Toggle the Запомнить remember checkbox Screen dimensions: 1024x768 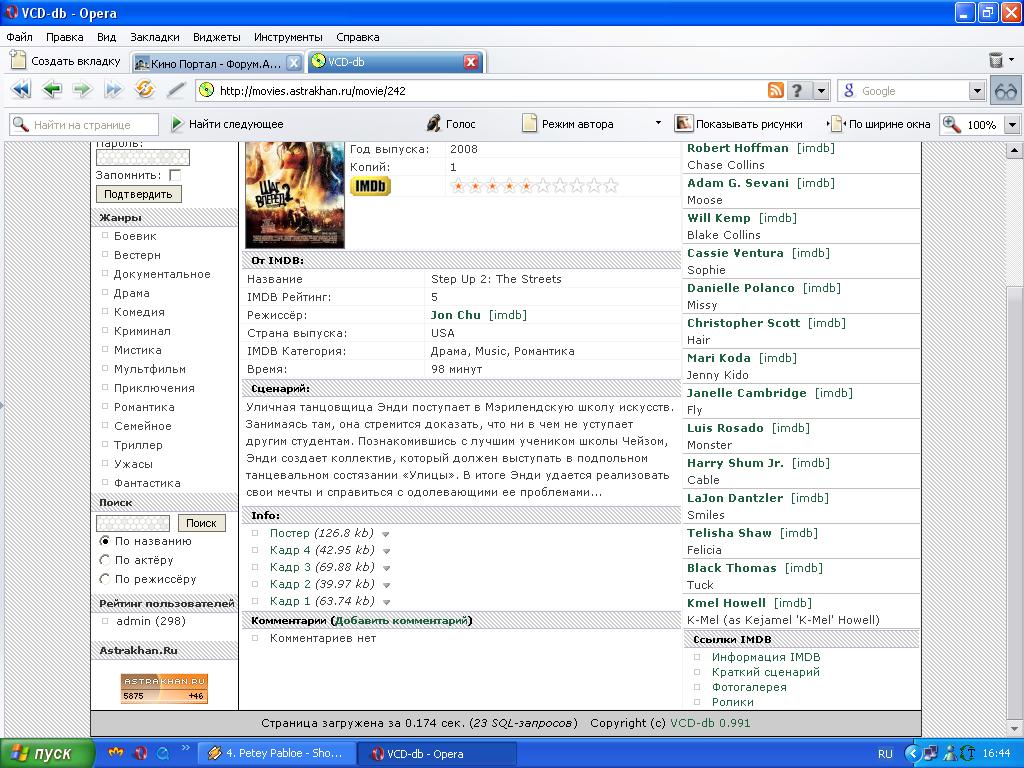click(174, 175)
